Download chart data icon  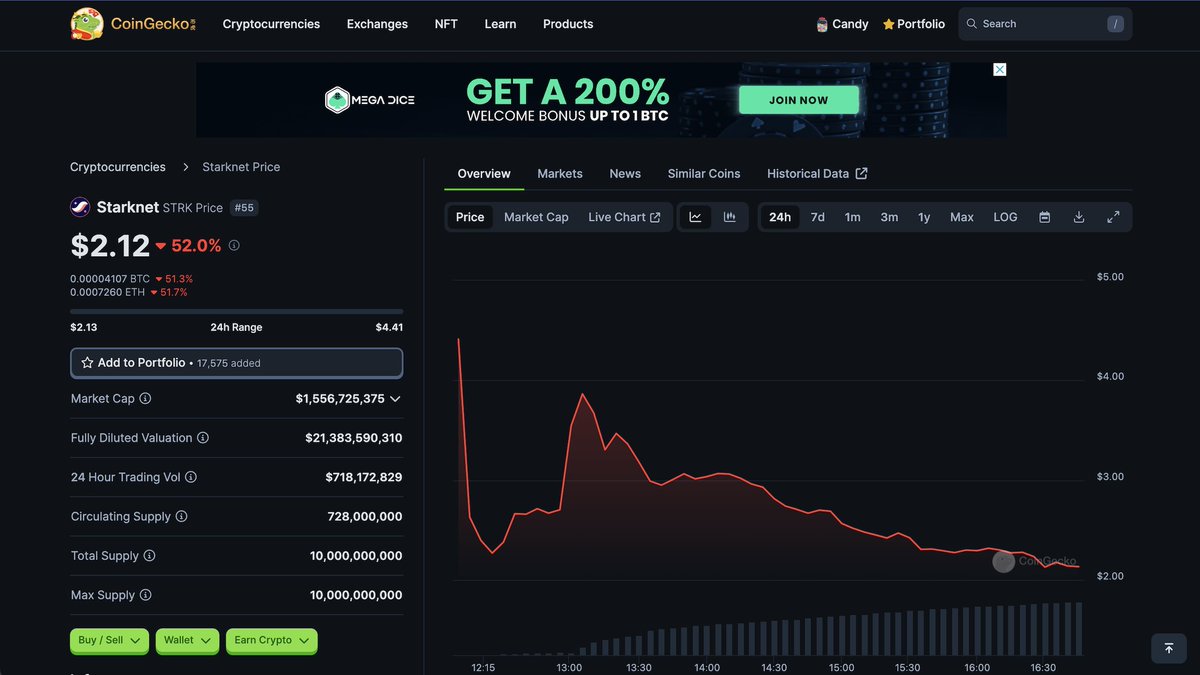point(1079,217)
